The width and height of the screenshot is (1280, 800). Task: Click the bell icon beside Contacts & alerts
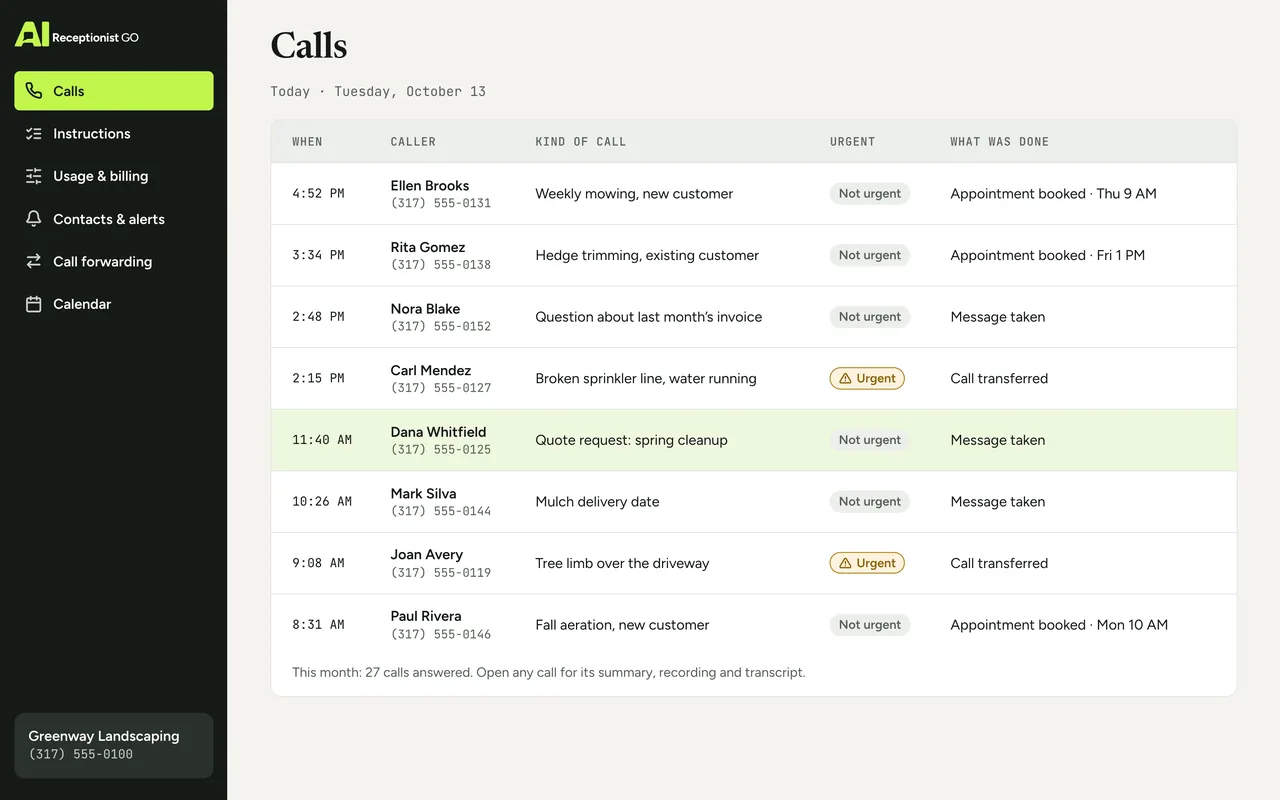tap(34, 219)
